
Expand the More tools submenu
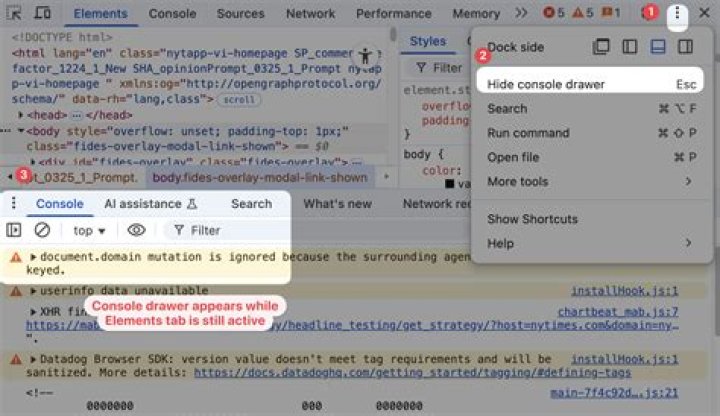pos(590,182)
